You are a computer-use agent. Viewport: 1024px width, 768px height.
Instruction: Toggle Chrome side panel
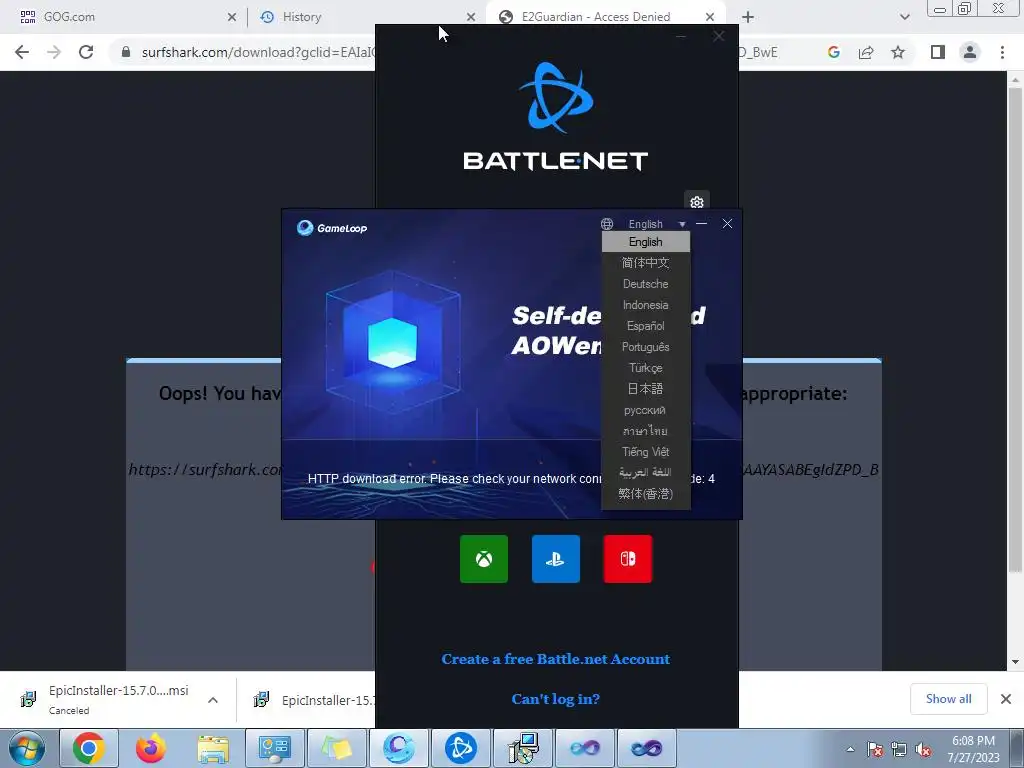tap(938, 52)
